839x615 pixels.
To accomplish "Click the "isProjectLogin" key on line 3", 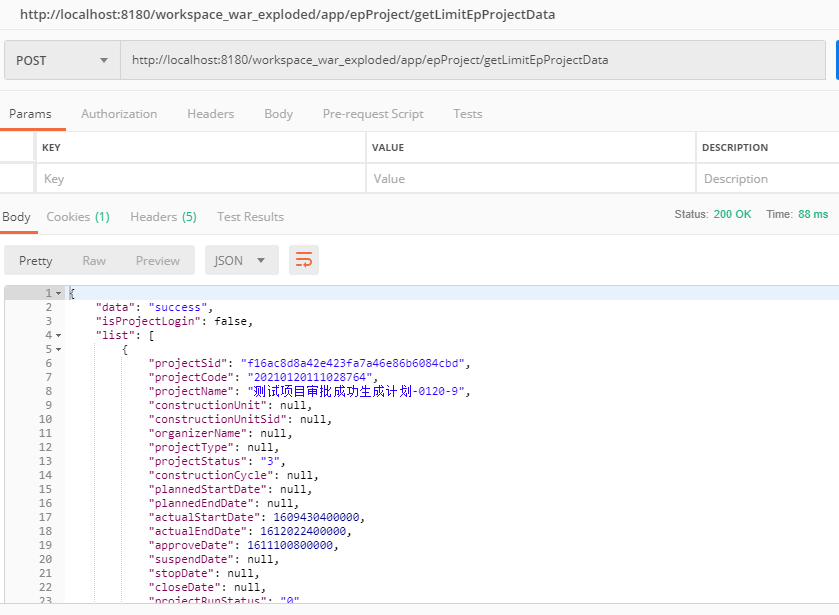I will point(148,321).
